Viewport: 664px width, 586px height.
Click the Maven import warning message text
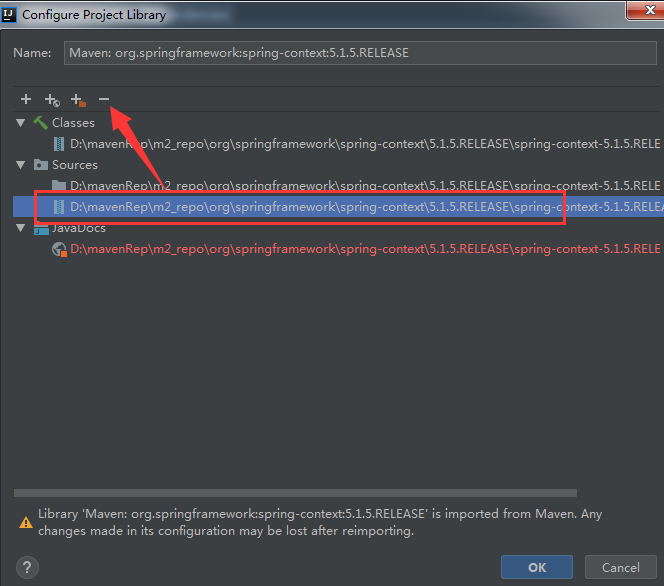click(x=320, y=522)
